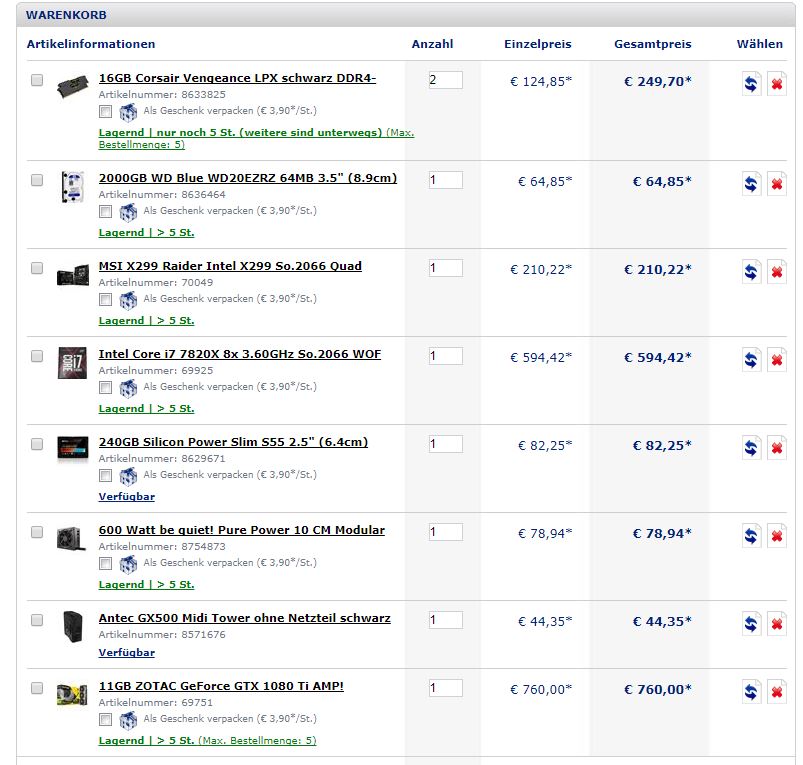The width and height of the screenshot is (803, 765).
Task: Check the ZOTAC GeForce row checkbox
Action: pyautogui.click(x=37, y=688)
